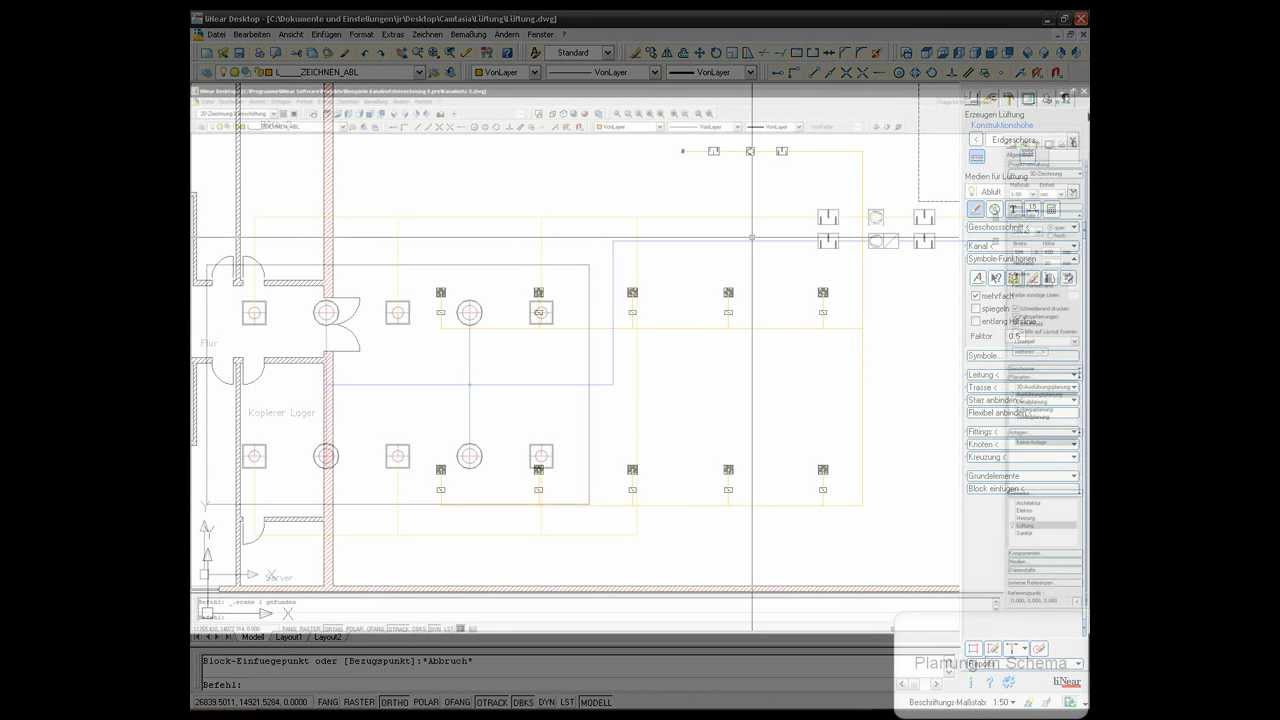Click the info i icon in liNear panel
The image size is (1280, 720).
coord(970,682)
